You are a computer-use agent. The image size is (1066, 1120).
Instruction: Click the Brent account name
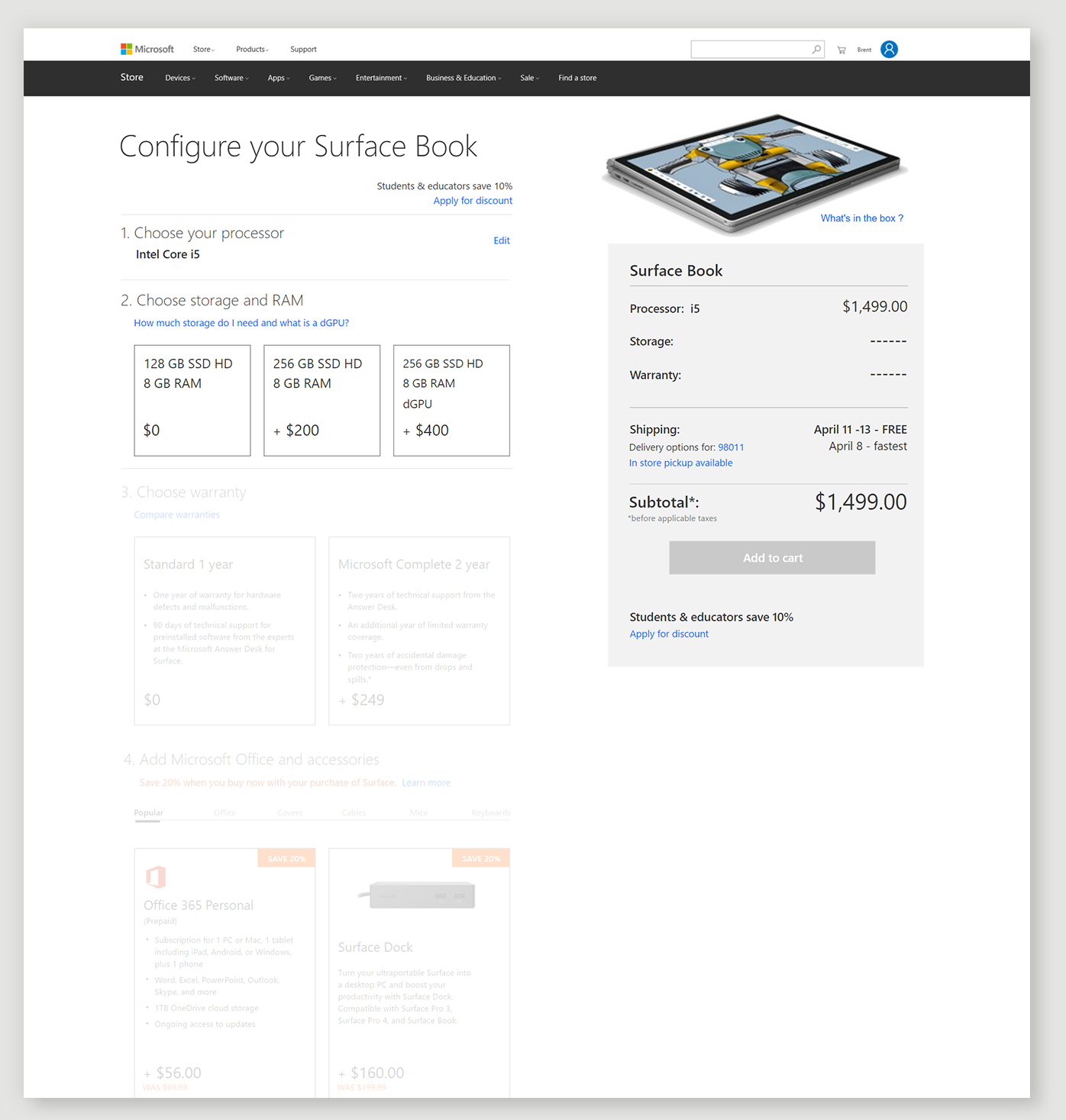(864, 50)
